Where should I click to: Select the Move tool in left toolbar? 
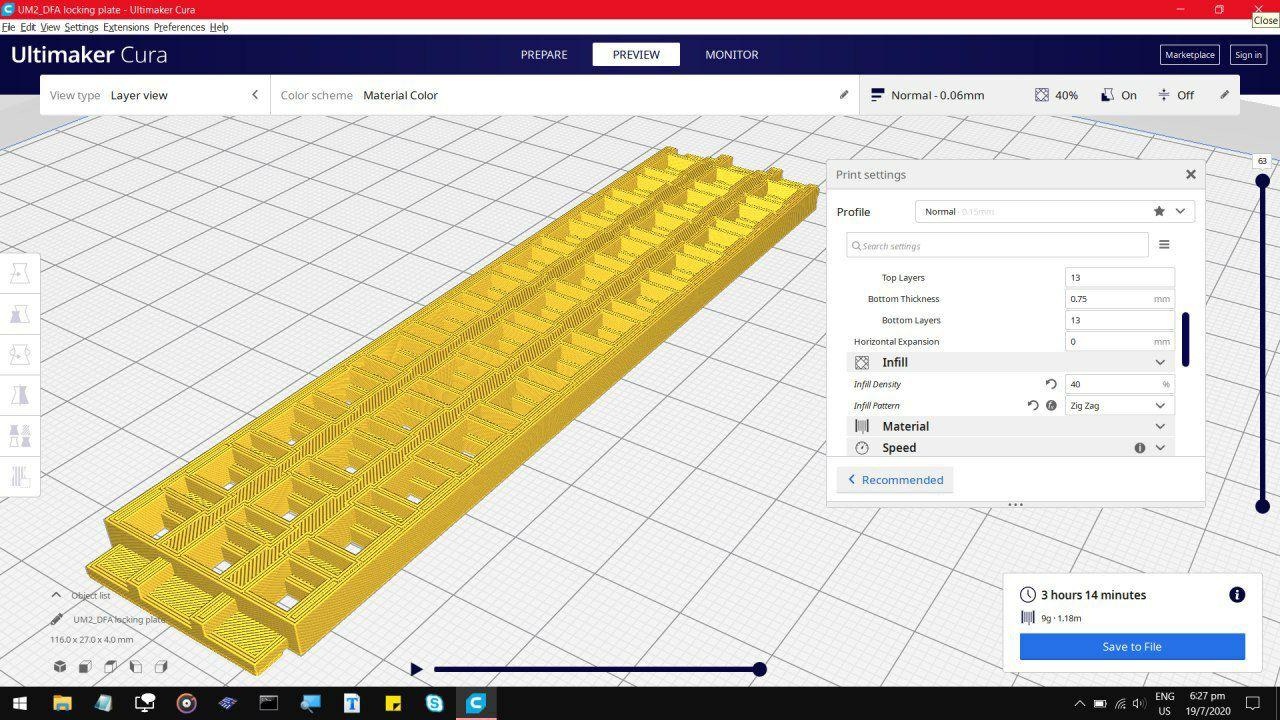tap(19, 273)
